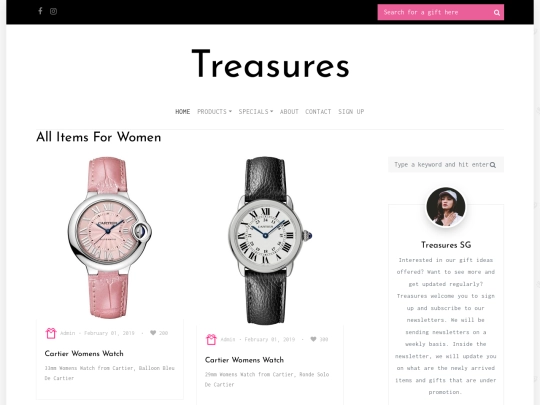Expand the SPECIALS dropdown menu

(256, 112)
